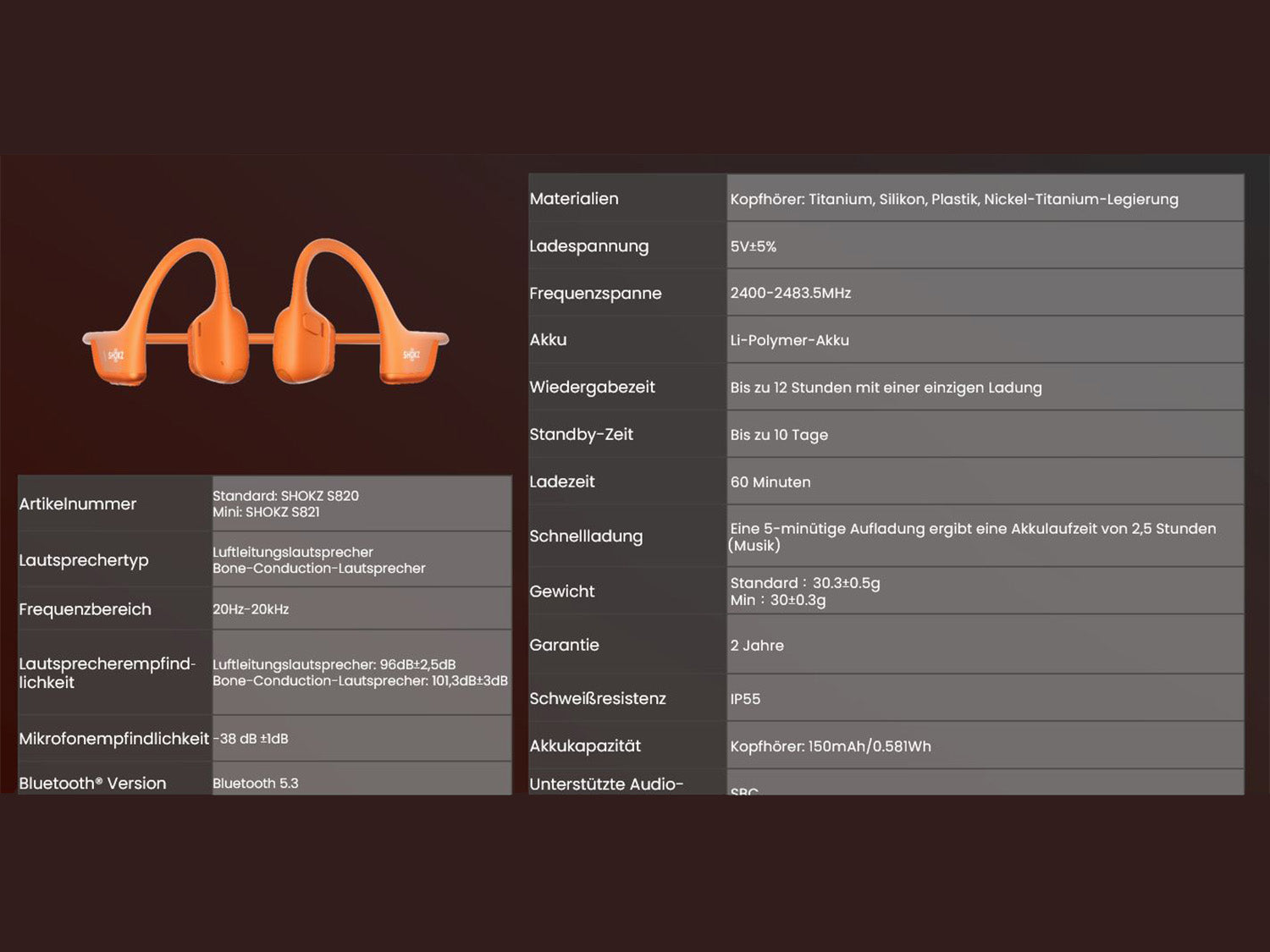Click the 2400-2483.5MHz Frequenzspanne value
1270x952 pixels.
791,293
